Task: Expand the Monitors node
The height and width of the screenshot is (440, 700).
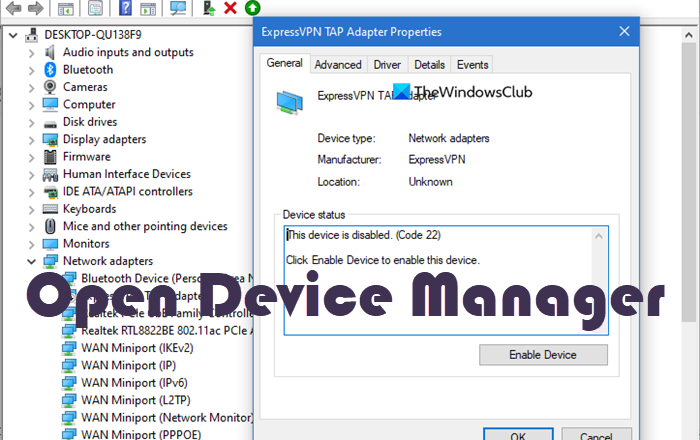Action: 31,245
